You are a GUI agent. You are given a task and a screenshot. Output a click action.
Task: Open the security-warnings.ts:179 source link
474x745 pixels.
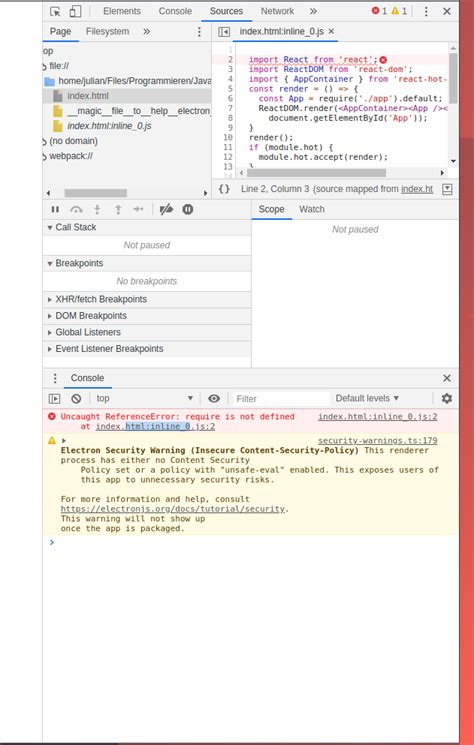tap(378, 441)
